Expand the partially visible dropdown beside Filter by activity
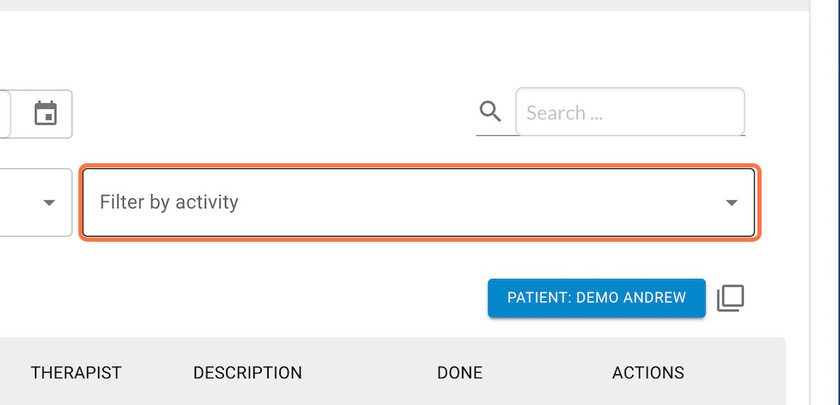Viewport: 840px width, 405px height. click(x=49, y=202)
